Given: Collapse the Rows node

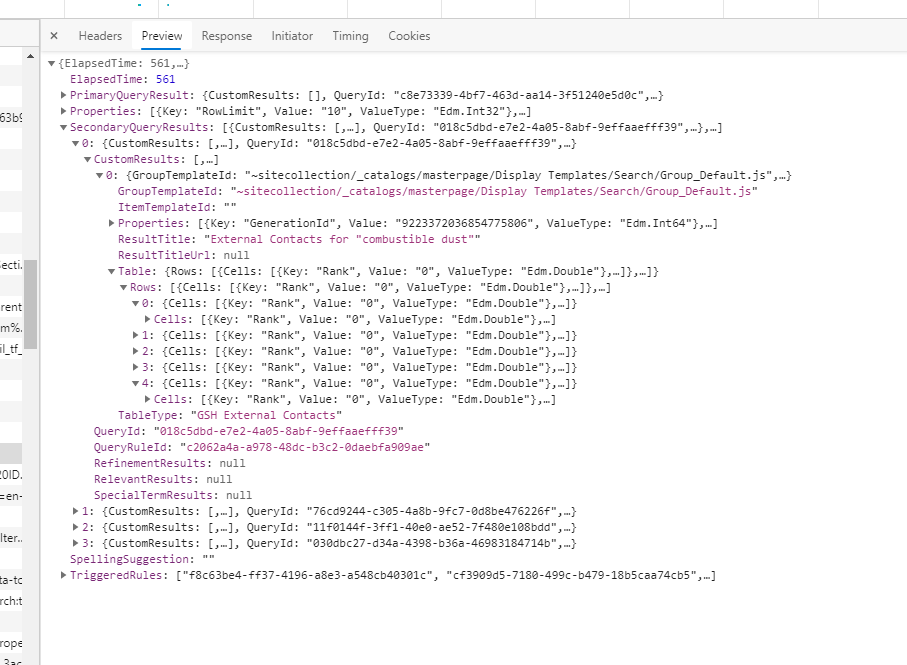Looking at the screenshot, I should [123, 287].
